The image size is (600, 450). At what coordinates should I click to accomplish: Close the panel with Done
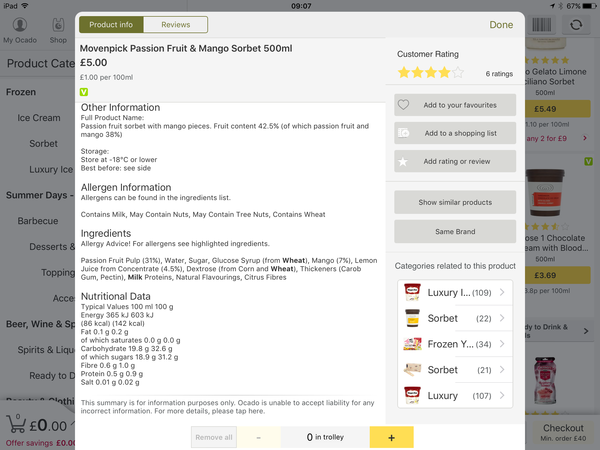(501, 25)
